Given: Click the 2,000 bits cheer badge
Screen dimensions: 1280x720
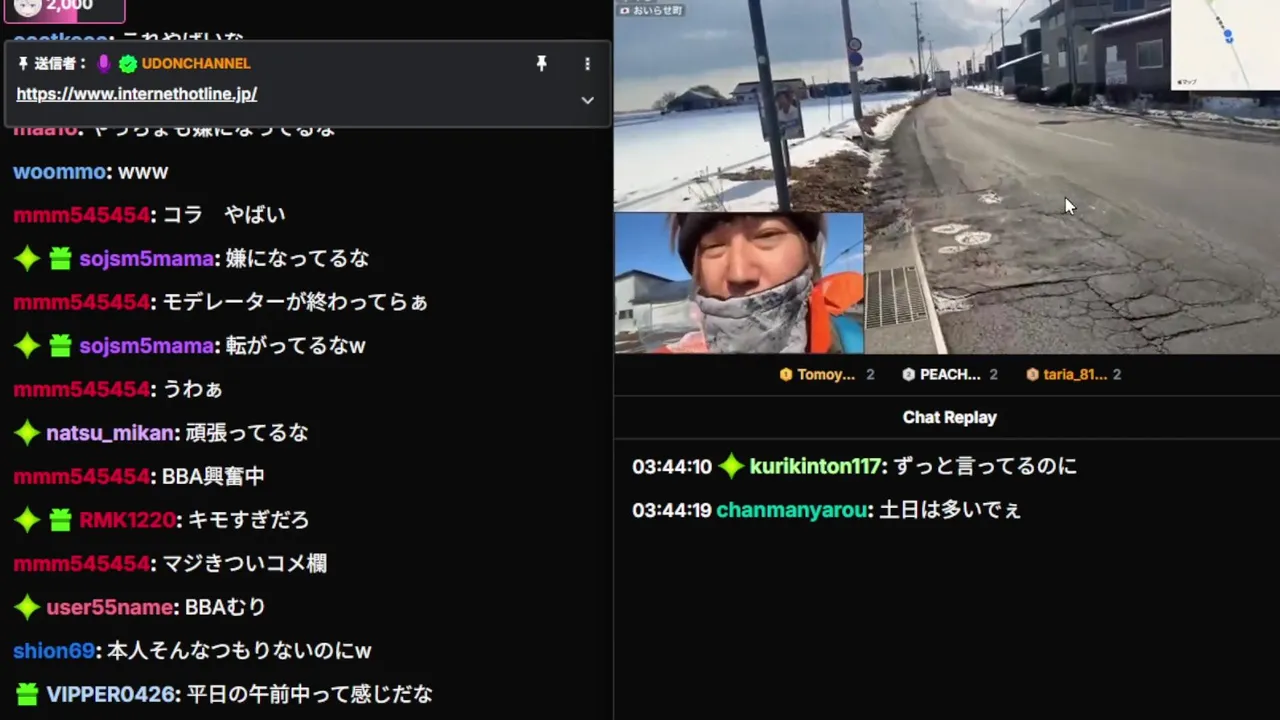Looking at the screenshot, I should click(64, 8).
